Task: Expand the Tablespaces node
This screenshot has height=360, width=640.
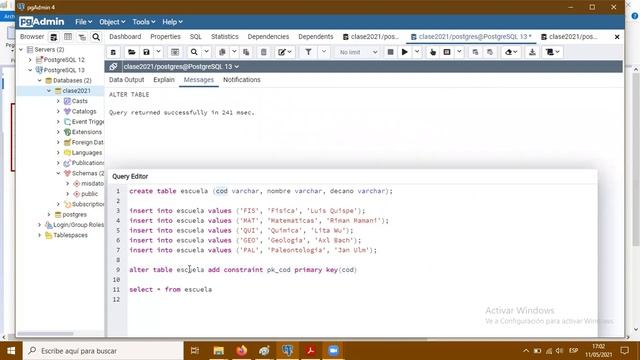Action: pyautogui.click(x=40, y=235)
